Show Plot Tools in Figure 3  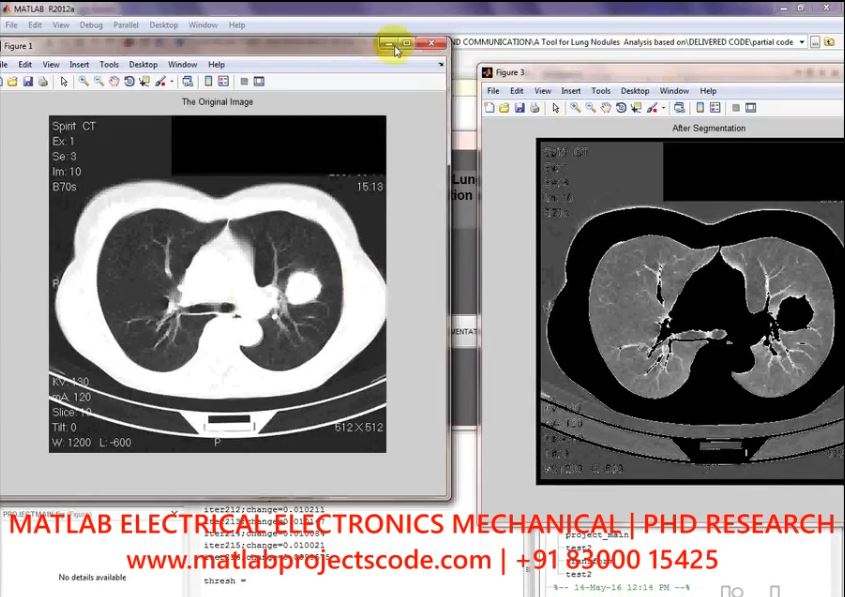pos(751,108)
